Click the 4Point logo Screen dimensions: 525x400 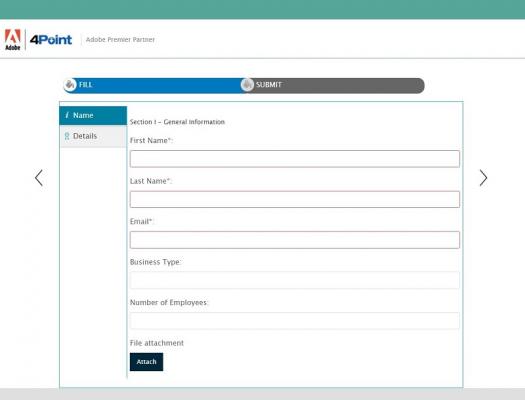coord(51,40)
